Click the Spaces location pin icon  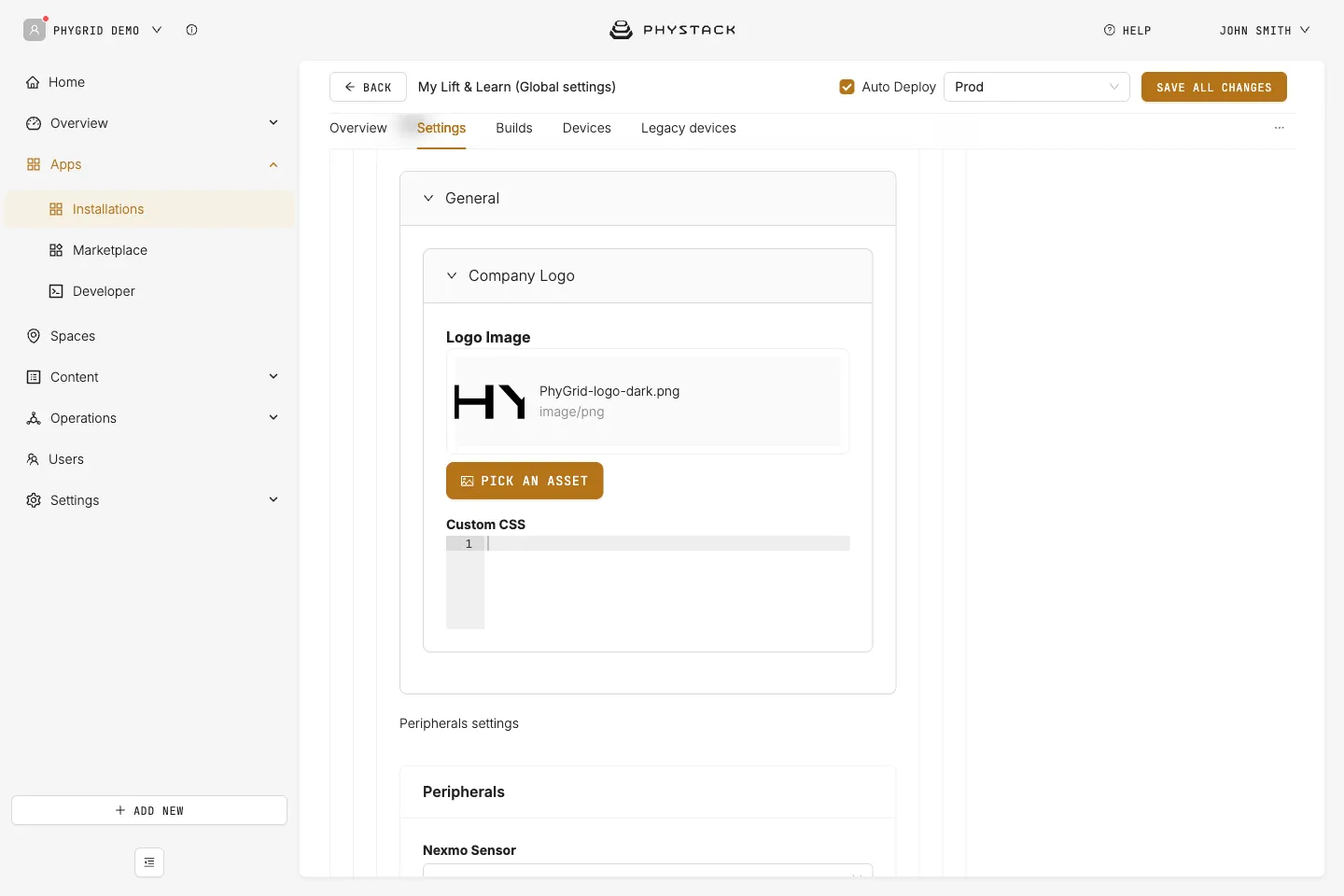tap(34, 336)
